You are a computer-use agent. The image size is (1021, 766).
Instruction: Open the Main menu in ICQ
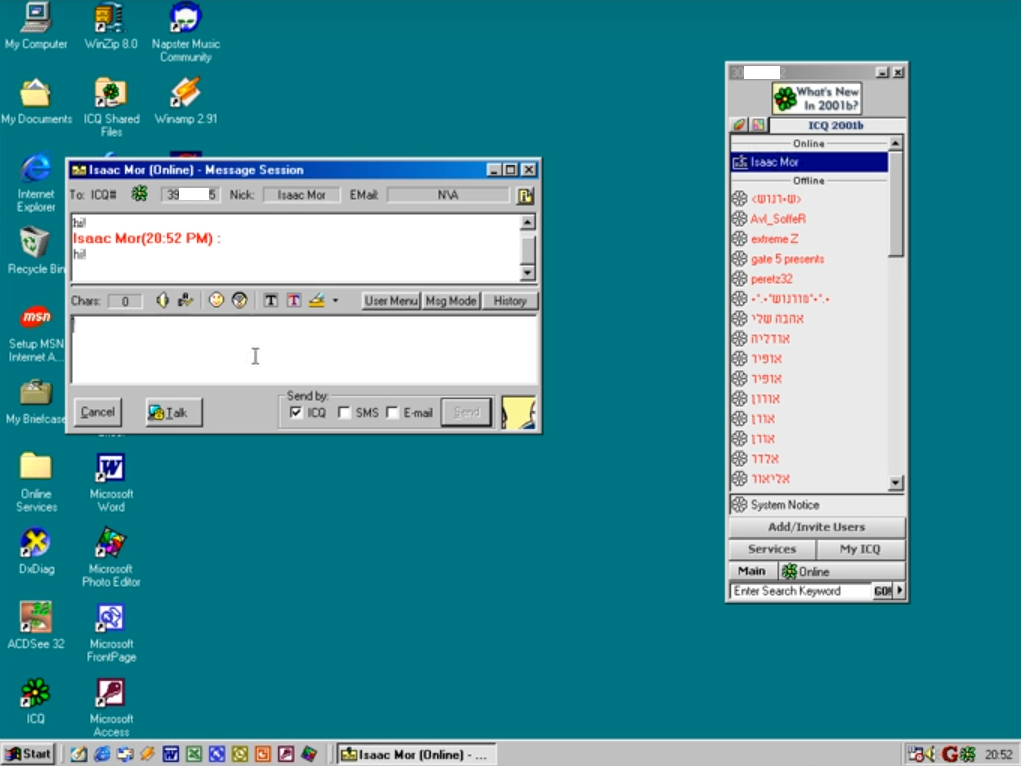[x=752, y=571]
